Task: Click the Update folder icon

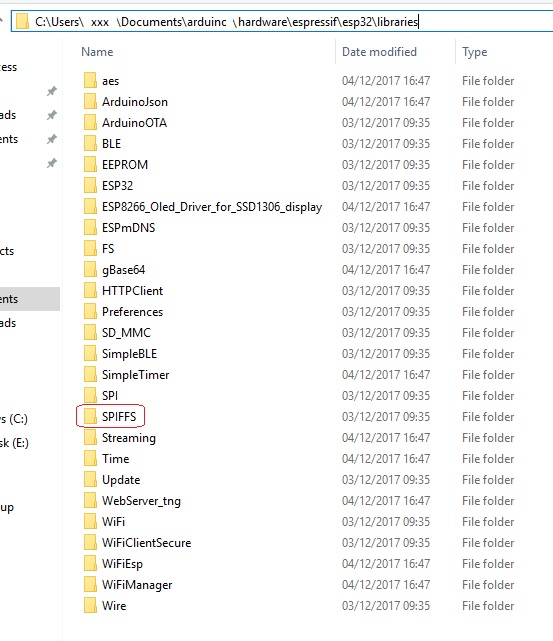Action: [90, 479]
